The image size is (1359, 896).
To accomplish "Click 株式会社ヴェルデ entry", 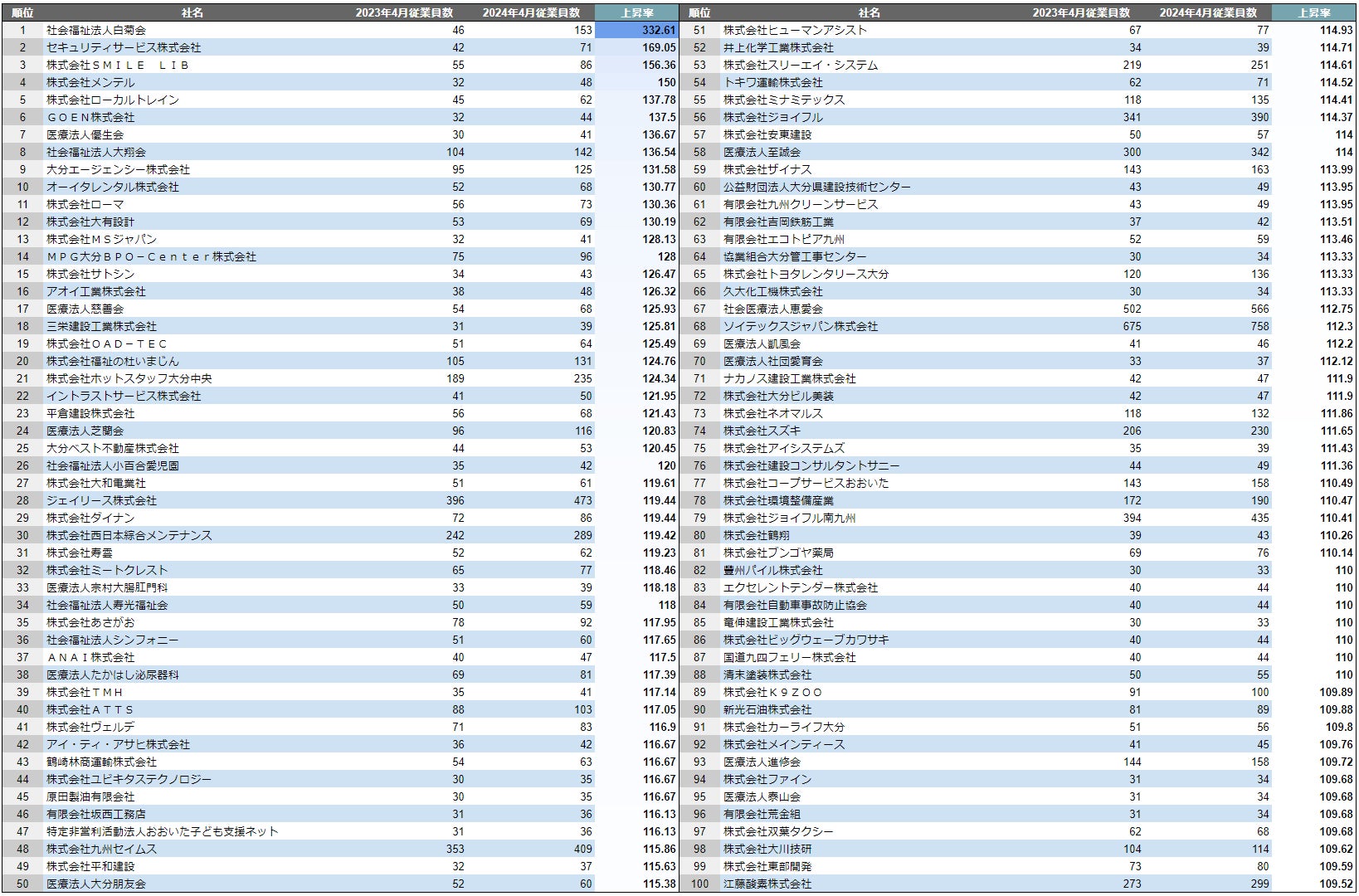I will click(90, 727).
